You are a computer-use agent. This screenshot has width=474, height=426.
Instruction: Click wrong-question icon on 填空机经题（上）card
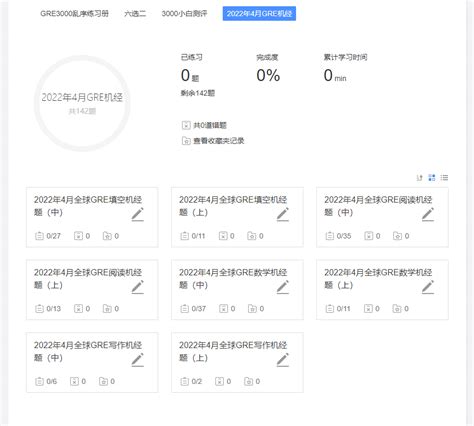pos(223,236)
